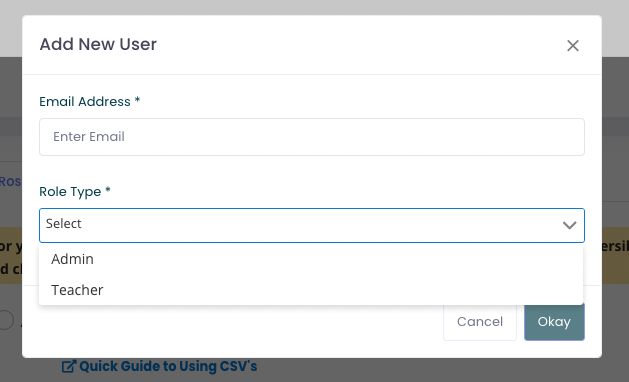Select the partially hidden radio button at left edge
Image resolution: width=629 pixels, height=382 pixels.
[x=6, y=320]
